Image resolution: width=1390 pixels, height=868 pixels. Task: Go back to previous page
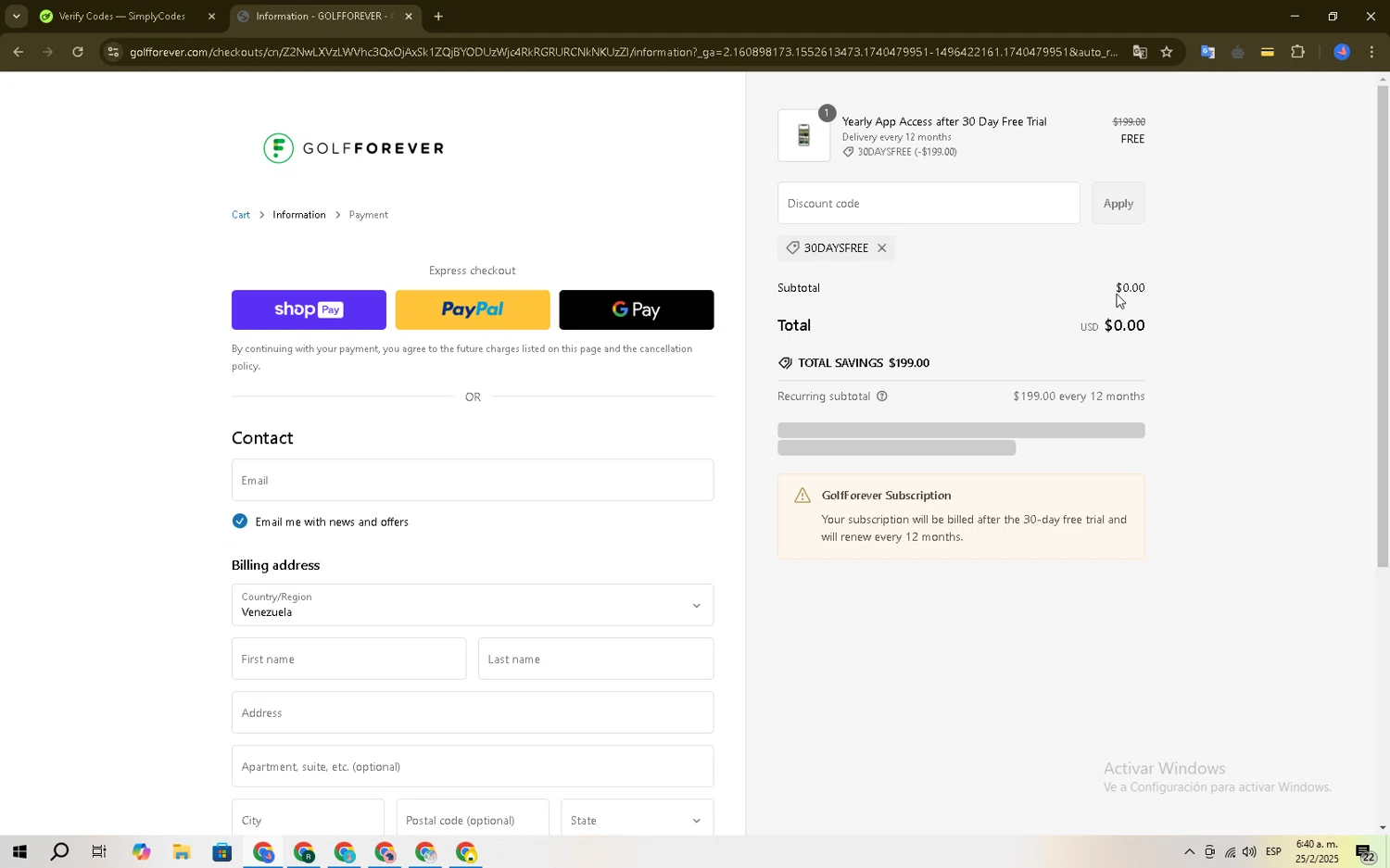coord(18,52)
